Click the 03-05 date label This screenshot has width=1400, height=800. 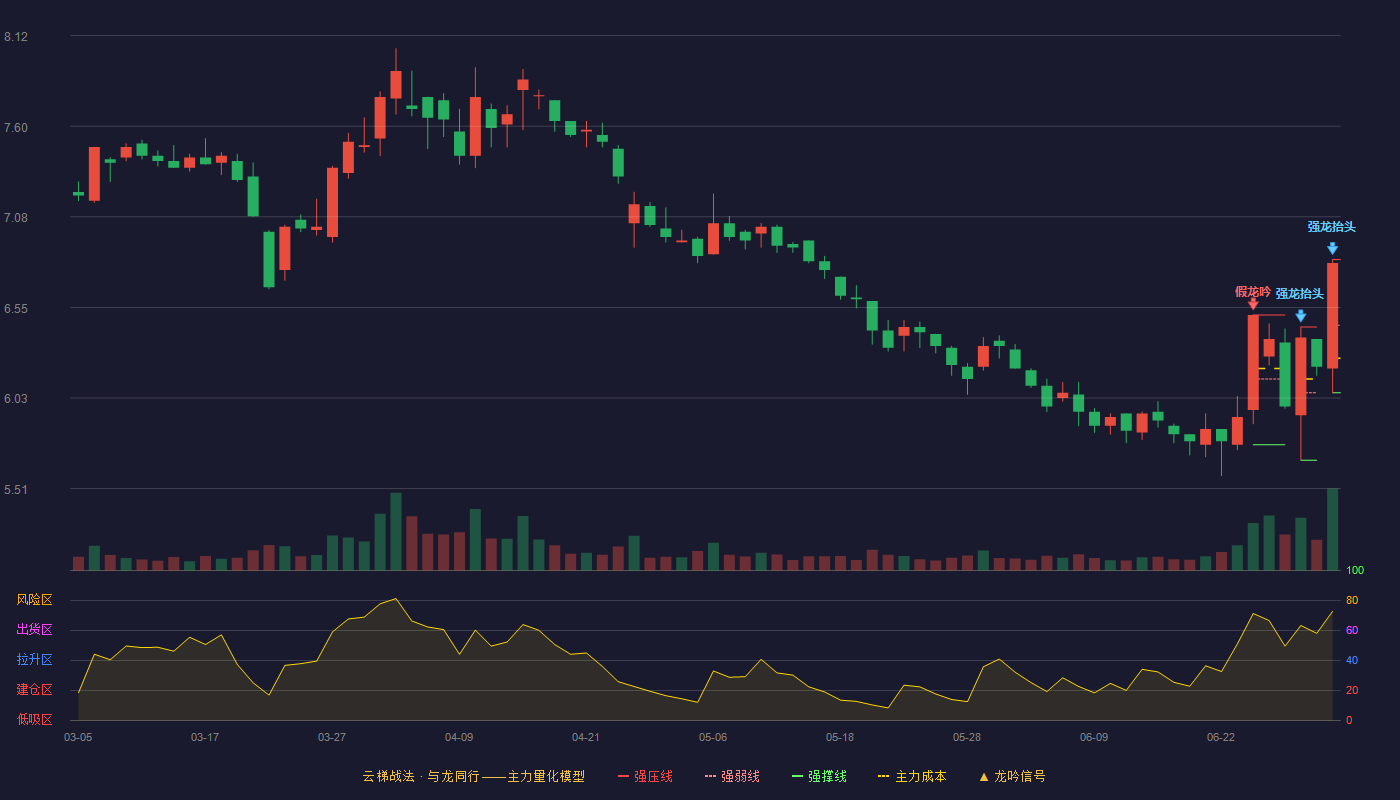click(78, 737)
